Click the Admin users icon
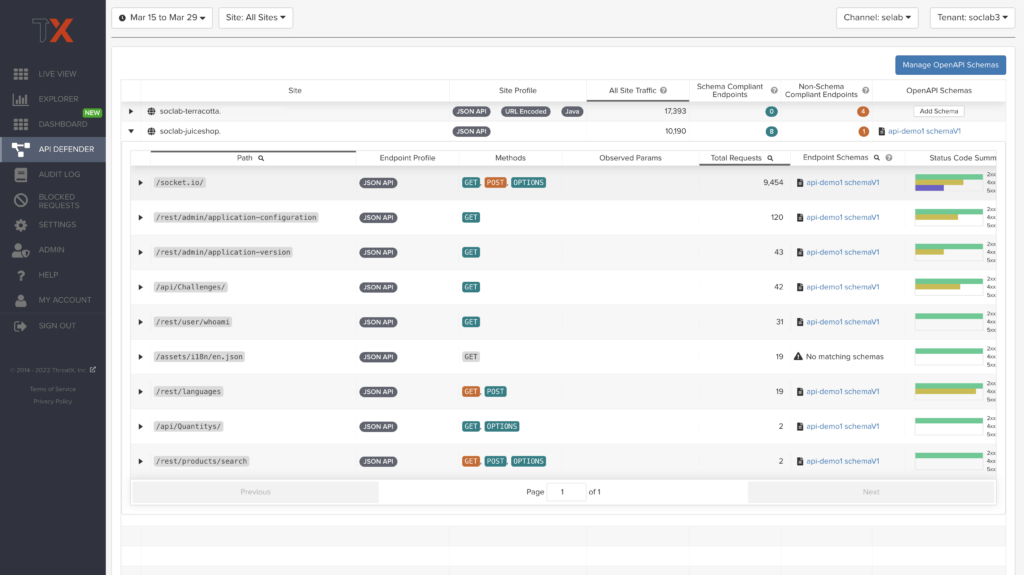The height and width of the screenshot is (575, 1024). tap(21, 250)
